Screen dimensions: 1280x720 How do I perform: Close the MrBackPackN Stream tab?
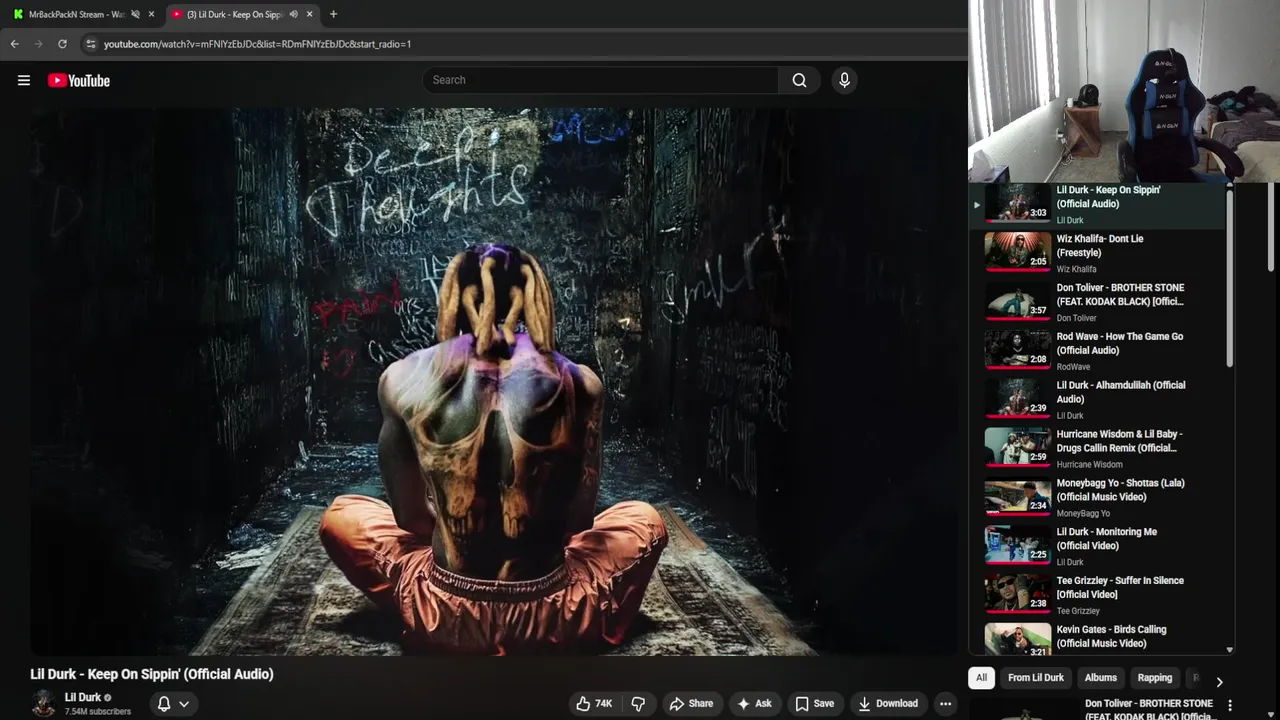(151, 14)
